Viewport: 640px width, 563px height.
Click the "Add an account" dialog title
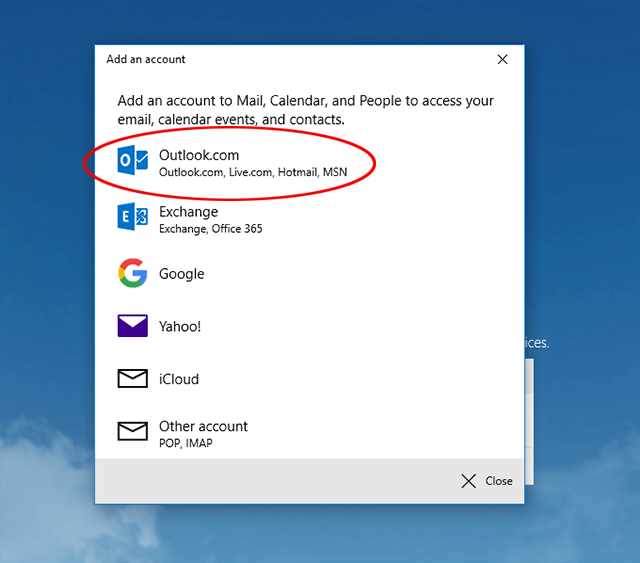pos(146,59)
